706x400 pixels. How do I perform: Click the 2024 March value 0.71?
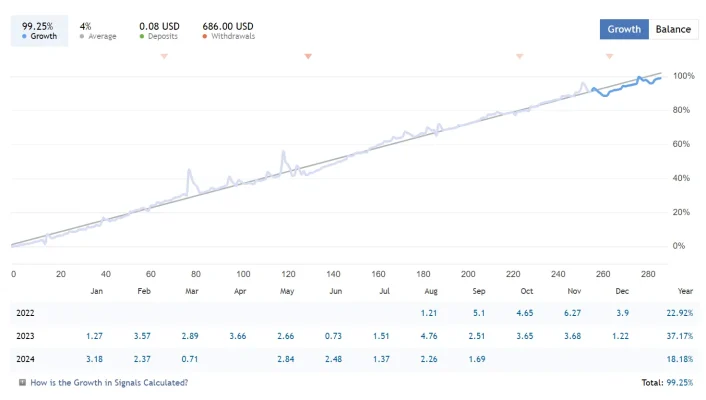(190, 359)
